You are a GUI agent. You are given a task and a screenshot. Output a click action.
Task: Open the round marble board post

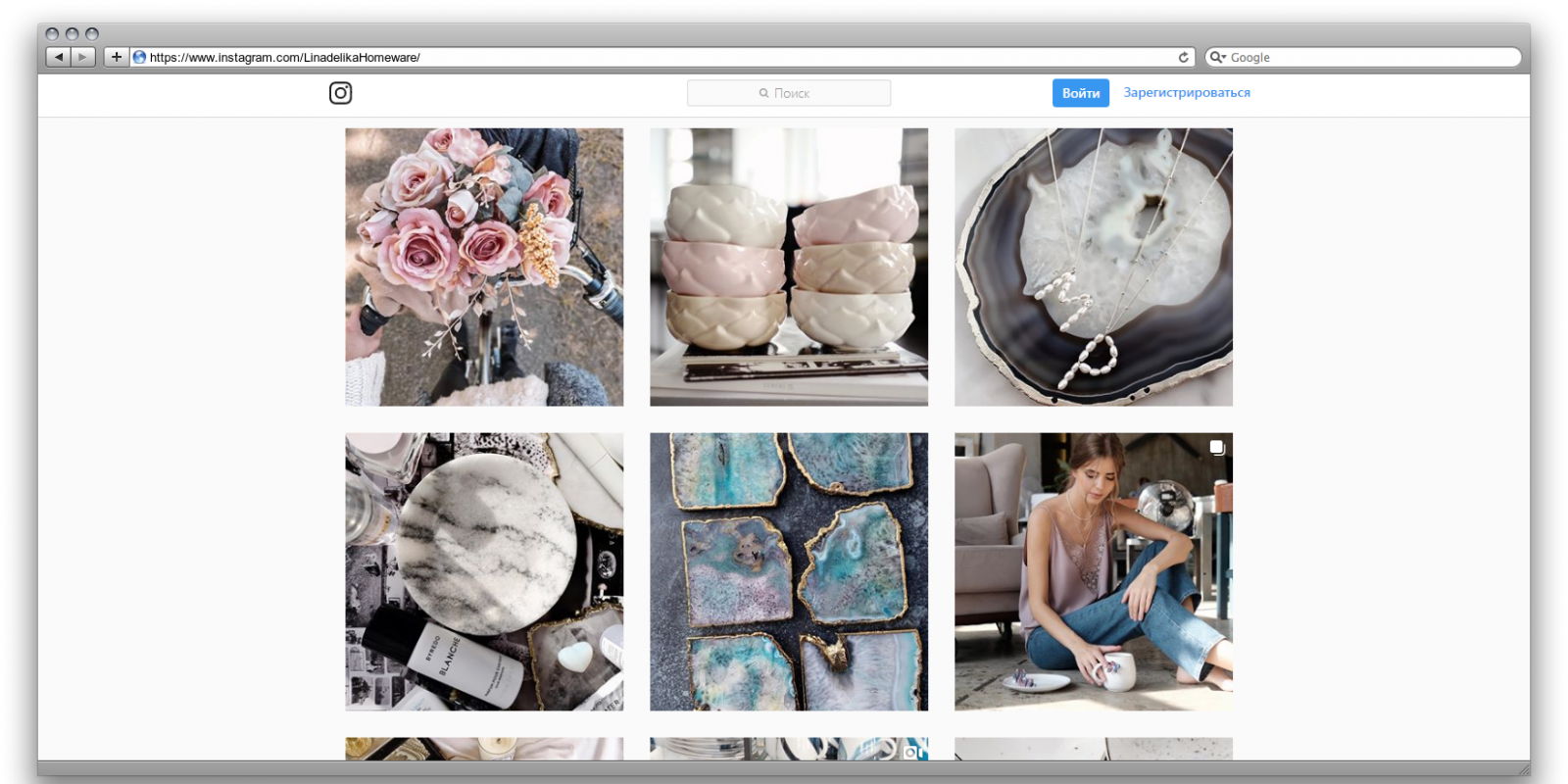tap(484, 572)
